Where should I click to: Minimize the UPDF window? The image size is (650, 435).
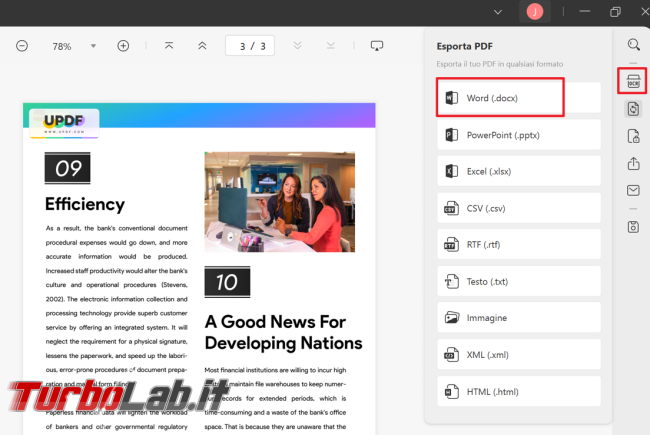click(x=585, y=12)
